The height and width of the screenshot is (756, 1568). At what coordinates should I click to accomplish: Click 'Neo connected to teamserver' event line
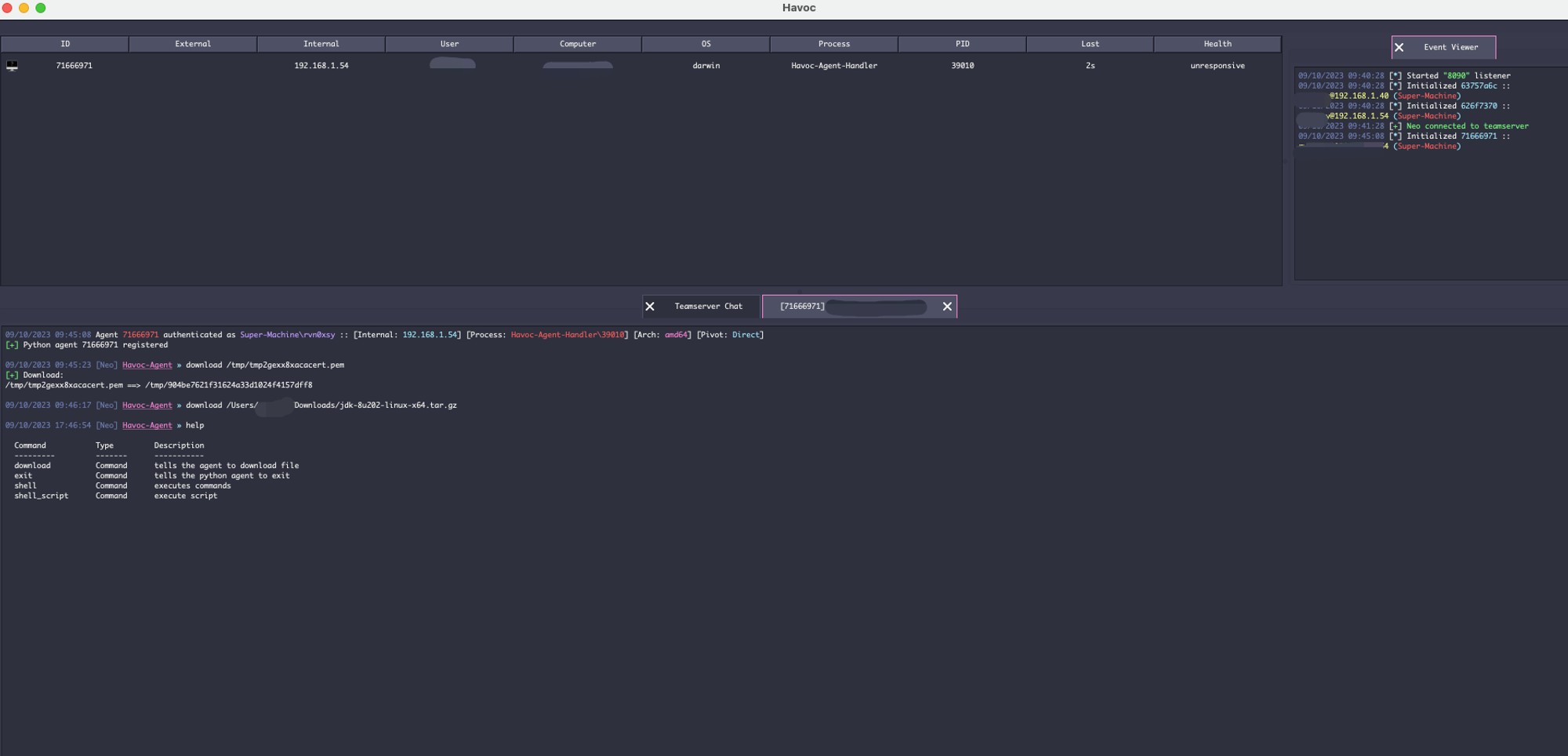click(x=1413, y=126)
